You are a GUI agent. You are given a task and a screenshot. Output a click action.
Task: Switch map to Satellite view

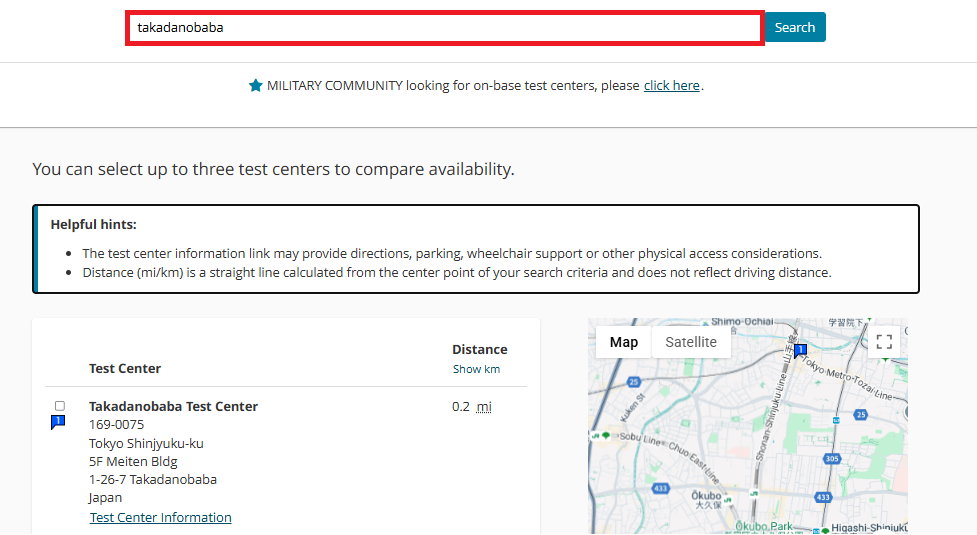click(x=691, y=342)
